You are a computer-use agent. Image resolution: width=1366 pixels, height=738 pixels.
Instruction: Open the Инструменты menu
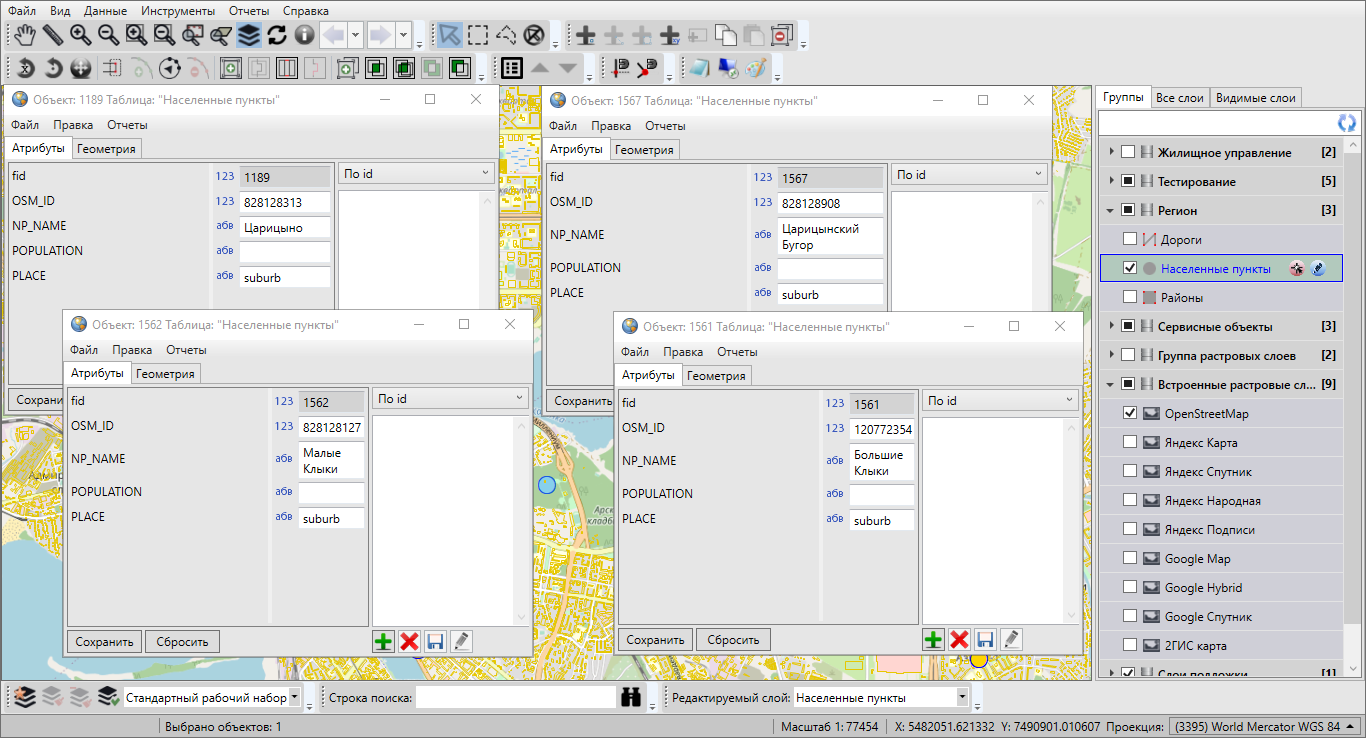178,10
